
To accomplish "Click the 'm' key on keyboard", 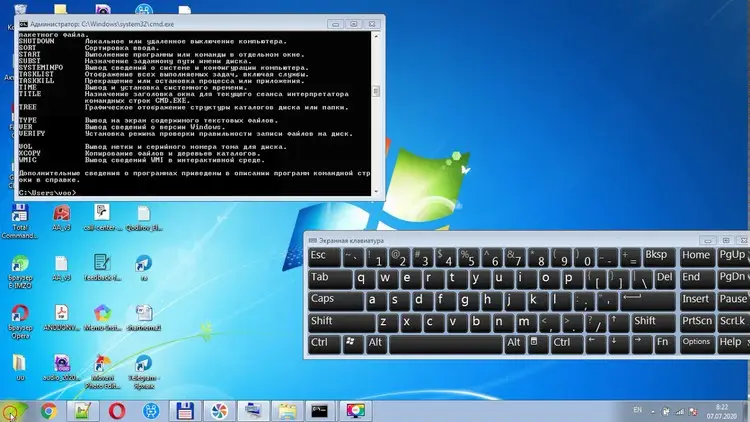I will (x=525, y=323).
